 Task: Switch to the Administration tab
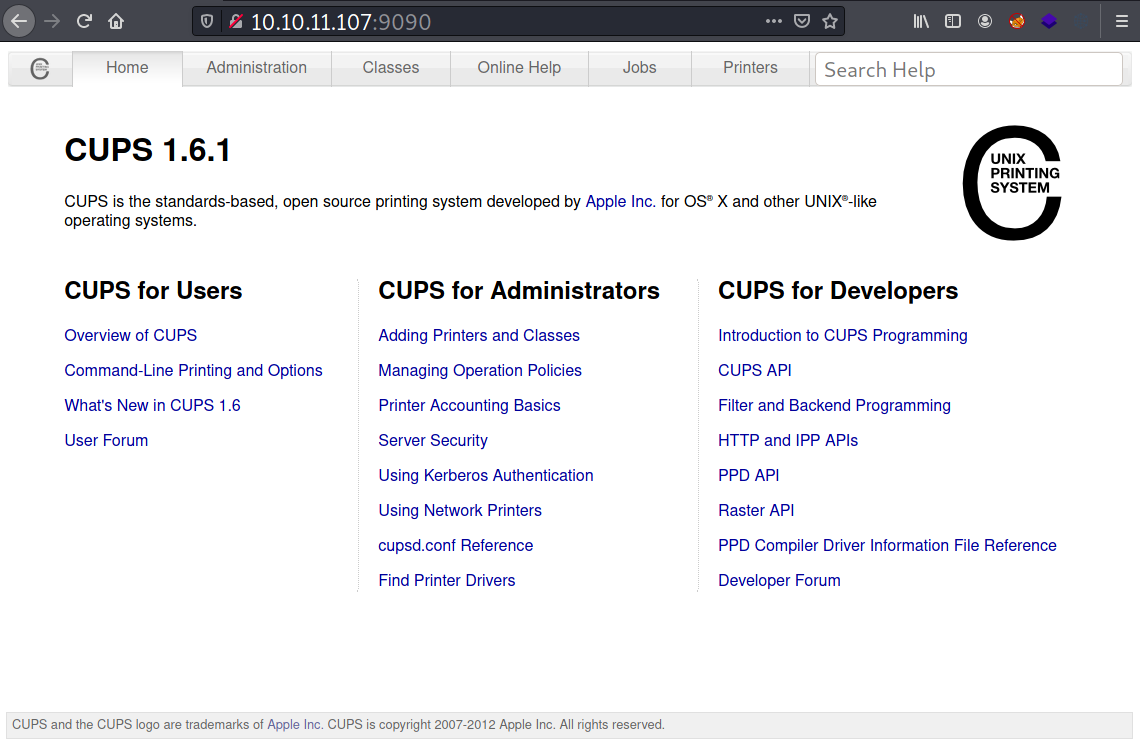point(256,67)
